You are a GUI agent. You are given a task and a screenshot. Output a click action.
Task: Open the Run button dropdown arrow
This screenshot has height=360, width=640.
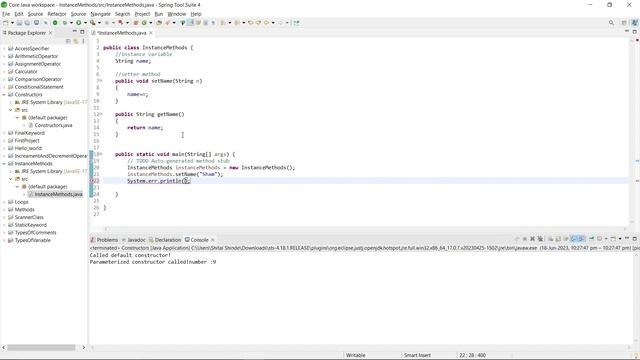coord(85,23)
